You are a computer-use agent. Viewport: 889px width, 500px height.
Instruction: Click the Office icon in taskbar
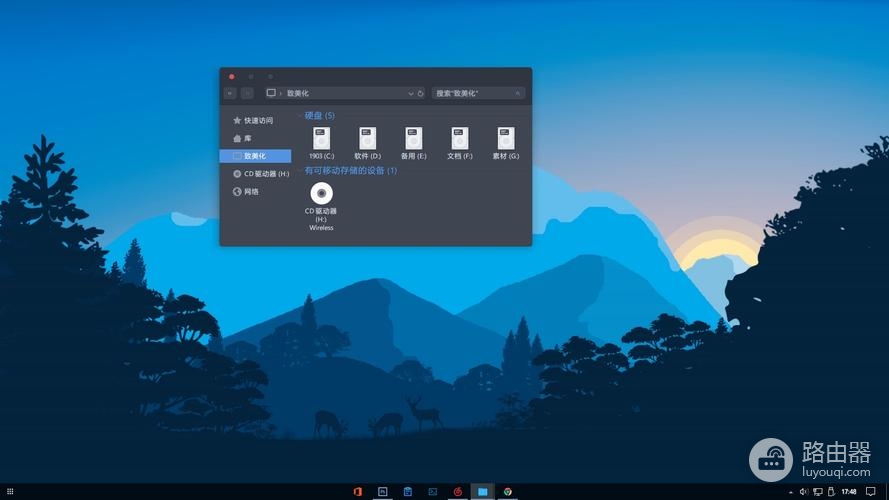point(357,492)
